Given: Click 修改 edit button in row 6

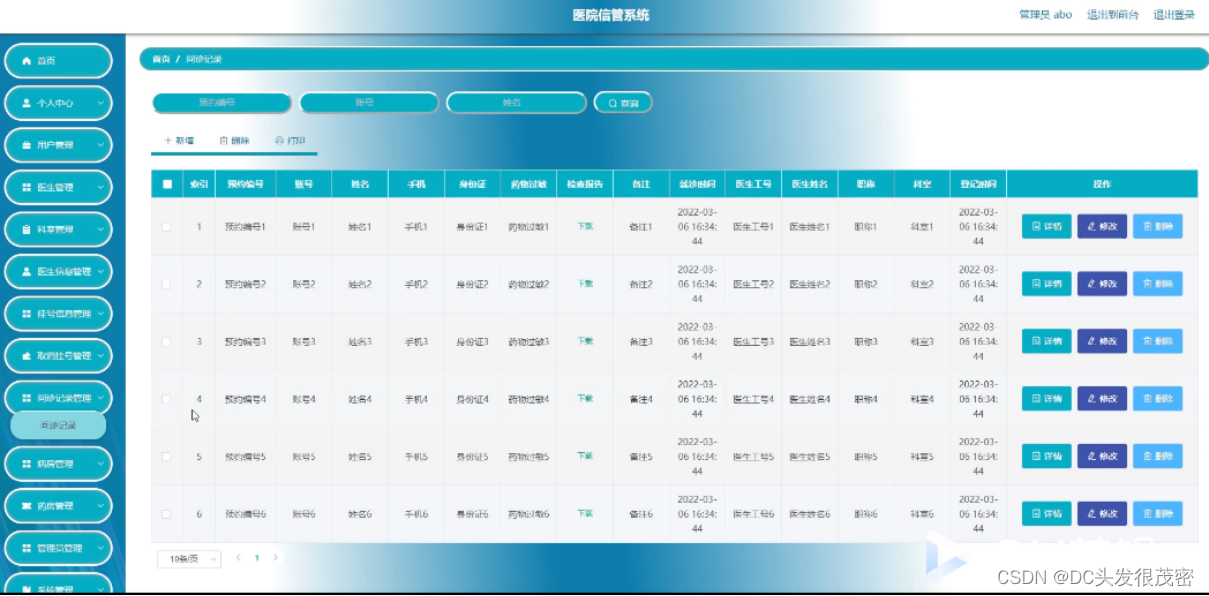Looking at the screenshot, I should [x=1102, y=514].
